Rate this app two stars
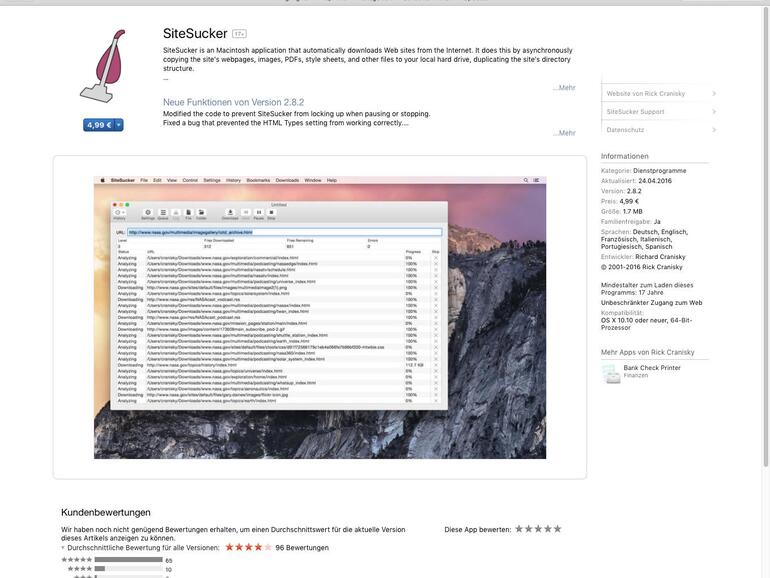The height and width of the screenshot is (578, 770). pos(528,529)
